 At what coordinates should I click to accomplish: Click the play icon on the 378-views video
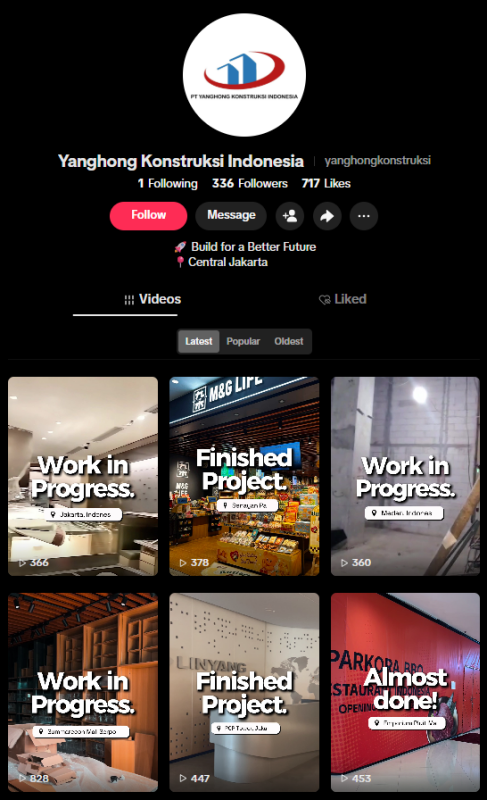tap(183, 563)
